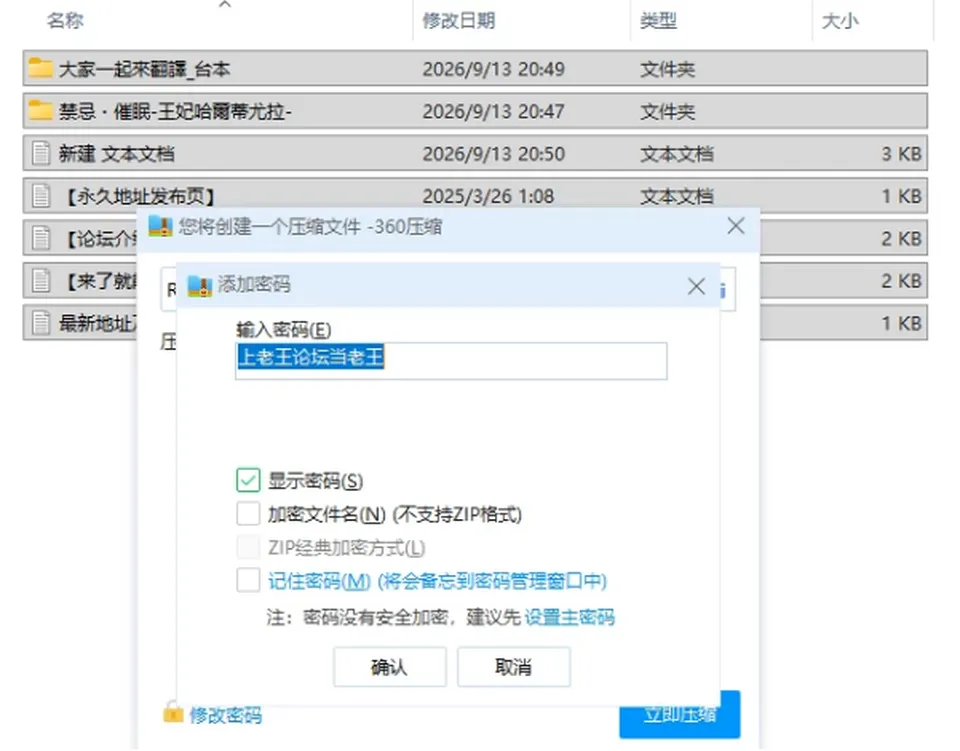Click the 输入密码 text field

click(451, 361)
